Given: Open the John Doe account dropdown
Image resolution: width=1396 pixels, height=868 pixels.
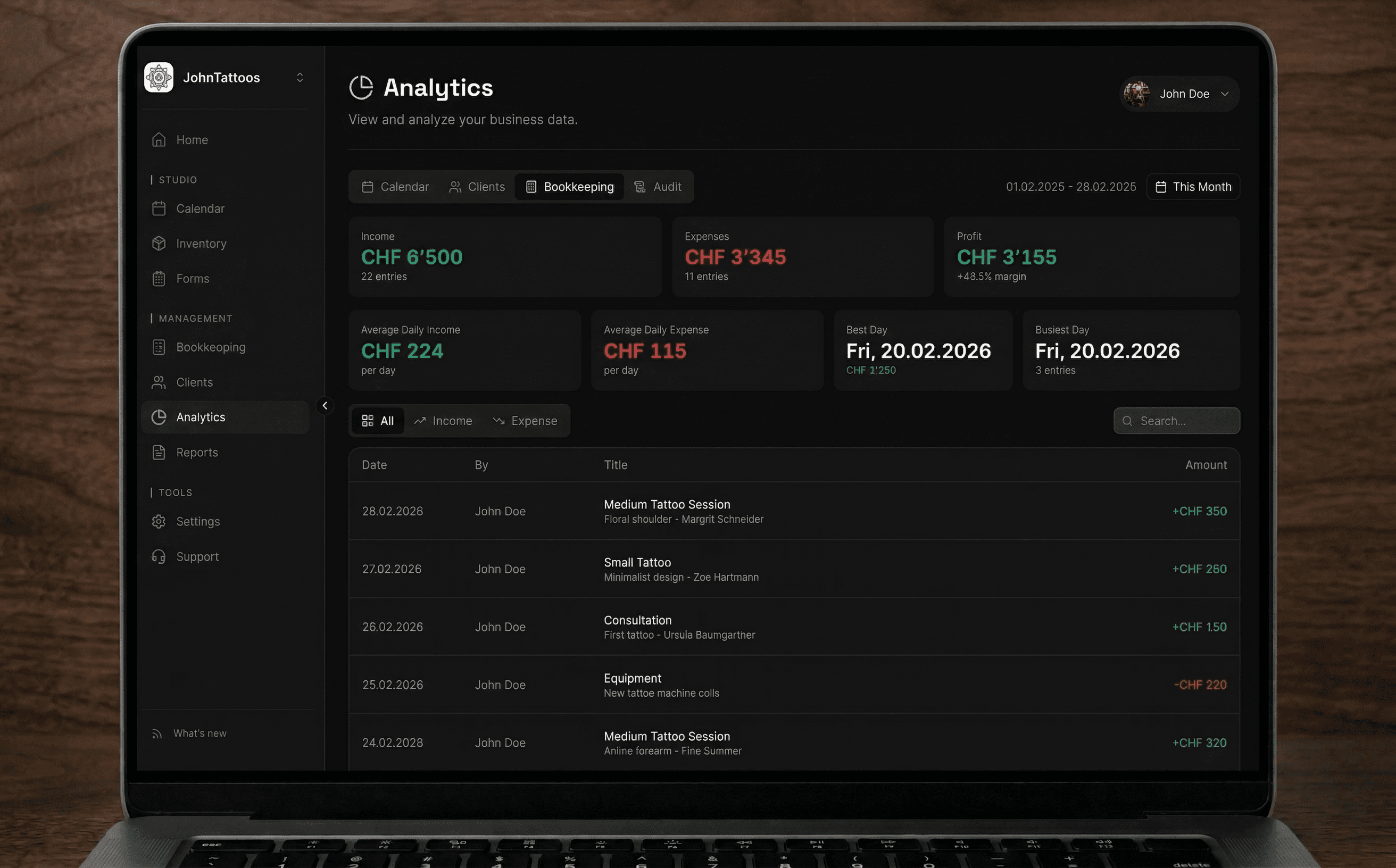Looking at the screenshot, I should pyautogui.click(x=1179, y=94).
